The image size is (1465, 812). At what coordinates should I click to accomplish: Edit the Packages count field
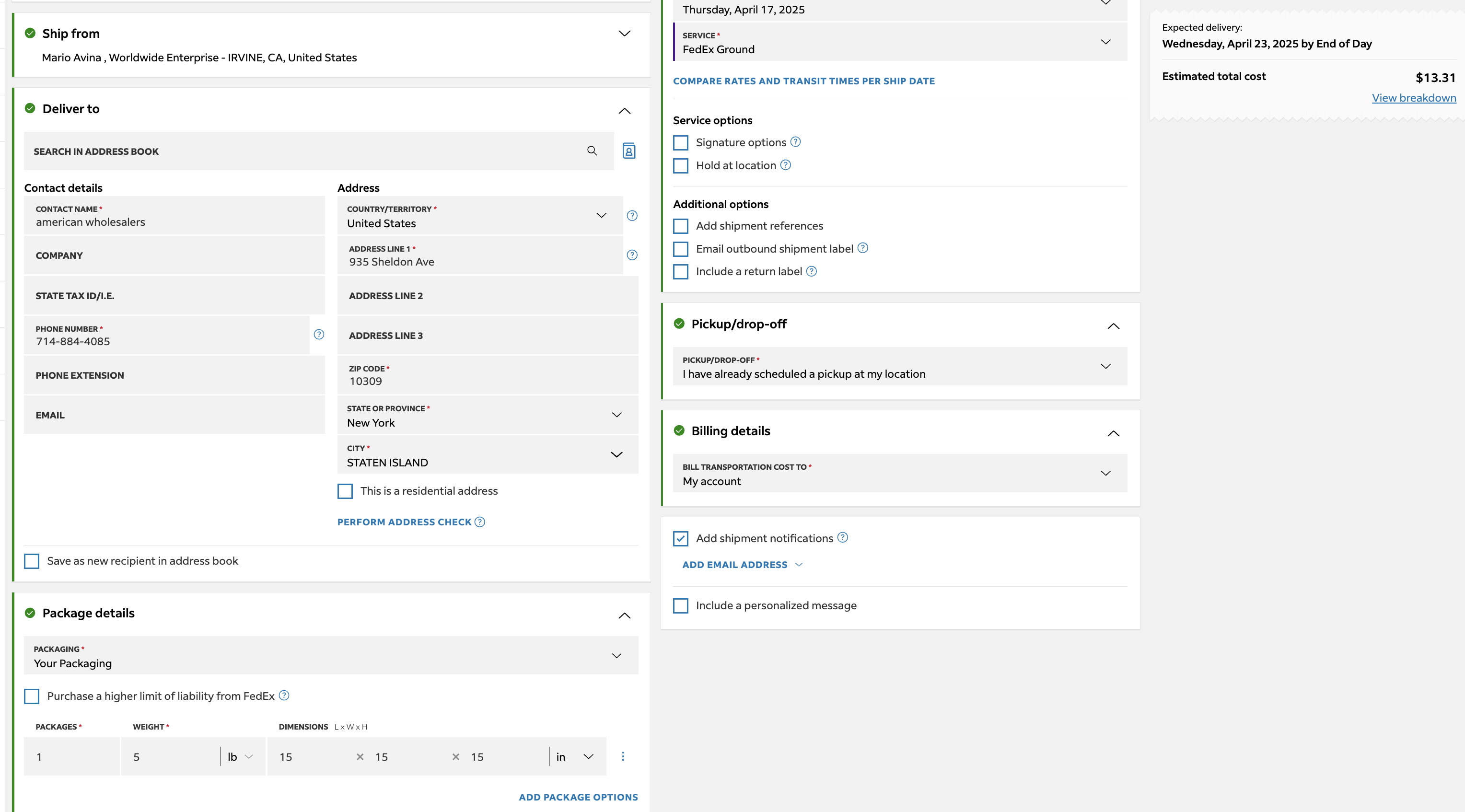(x=72, y=757)
